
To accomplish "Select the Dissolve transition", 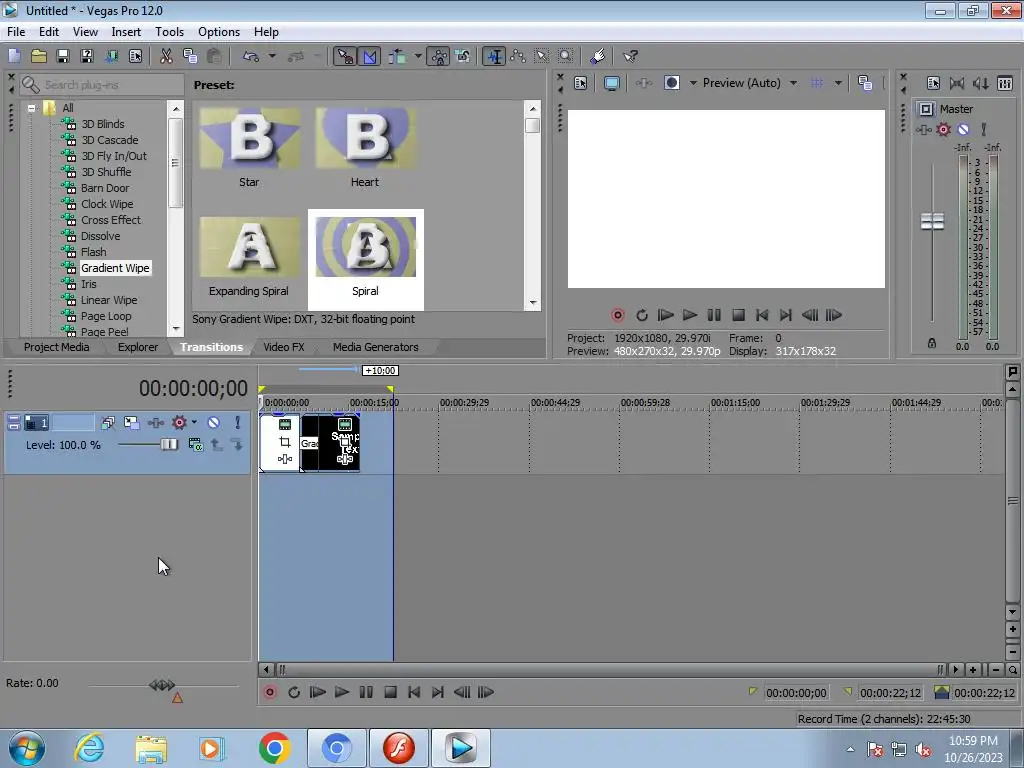I will (x=100, y=236).
